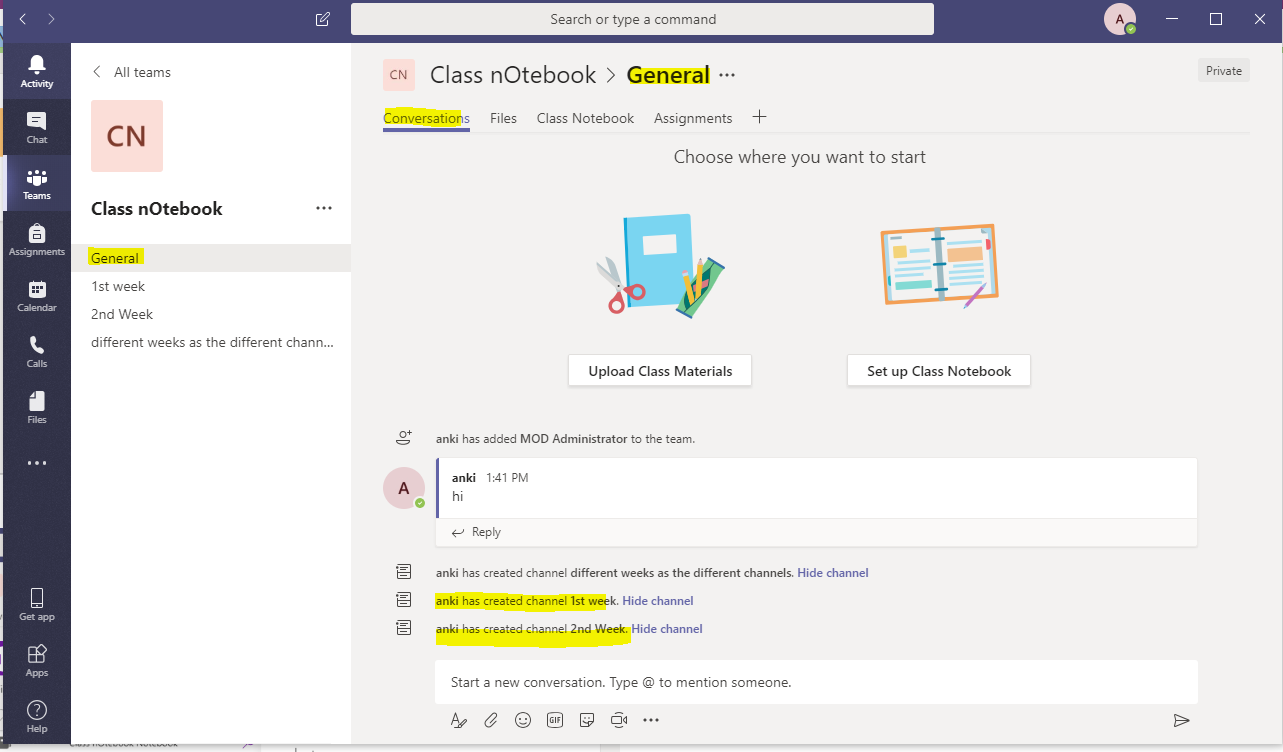The width and height of the screenshot is (1283, 752).
Task: Send the message with arrow icon
Action: click(1181, 720)
